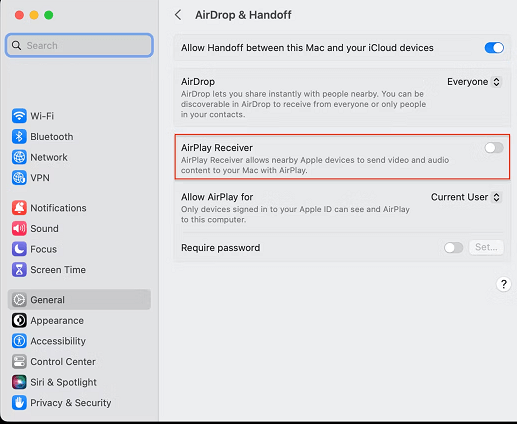Click the Sound speaker icon

(x=19, y=228)
